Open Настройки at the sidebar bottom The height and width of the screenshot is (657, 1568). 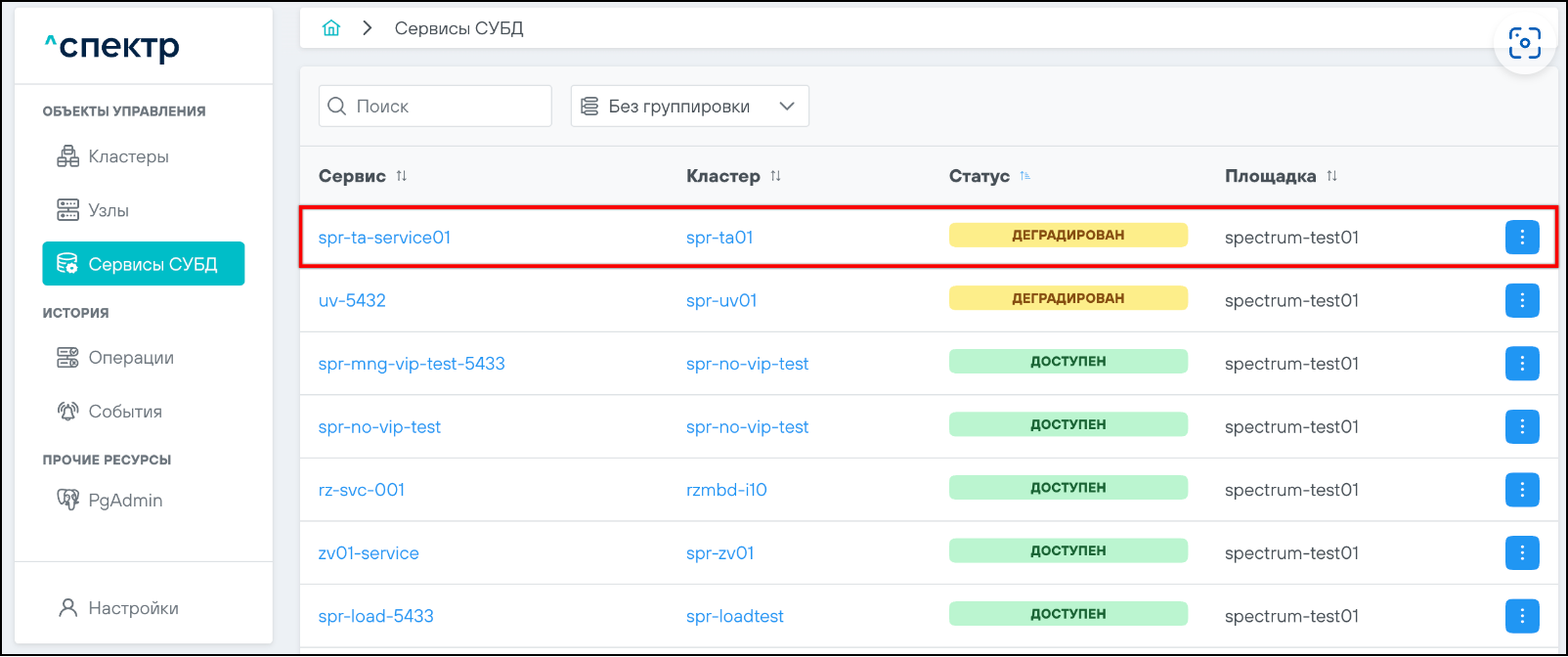coord(133,608)
